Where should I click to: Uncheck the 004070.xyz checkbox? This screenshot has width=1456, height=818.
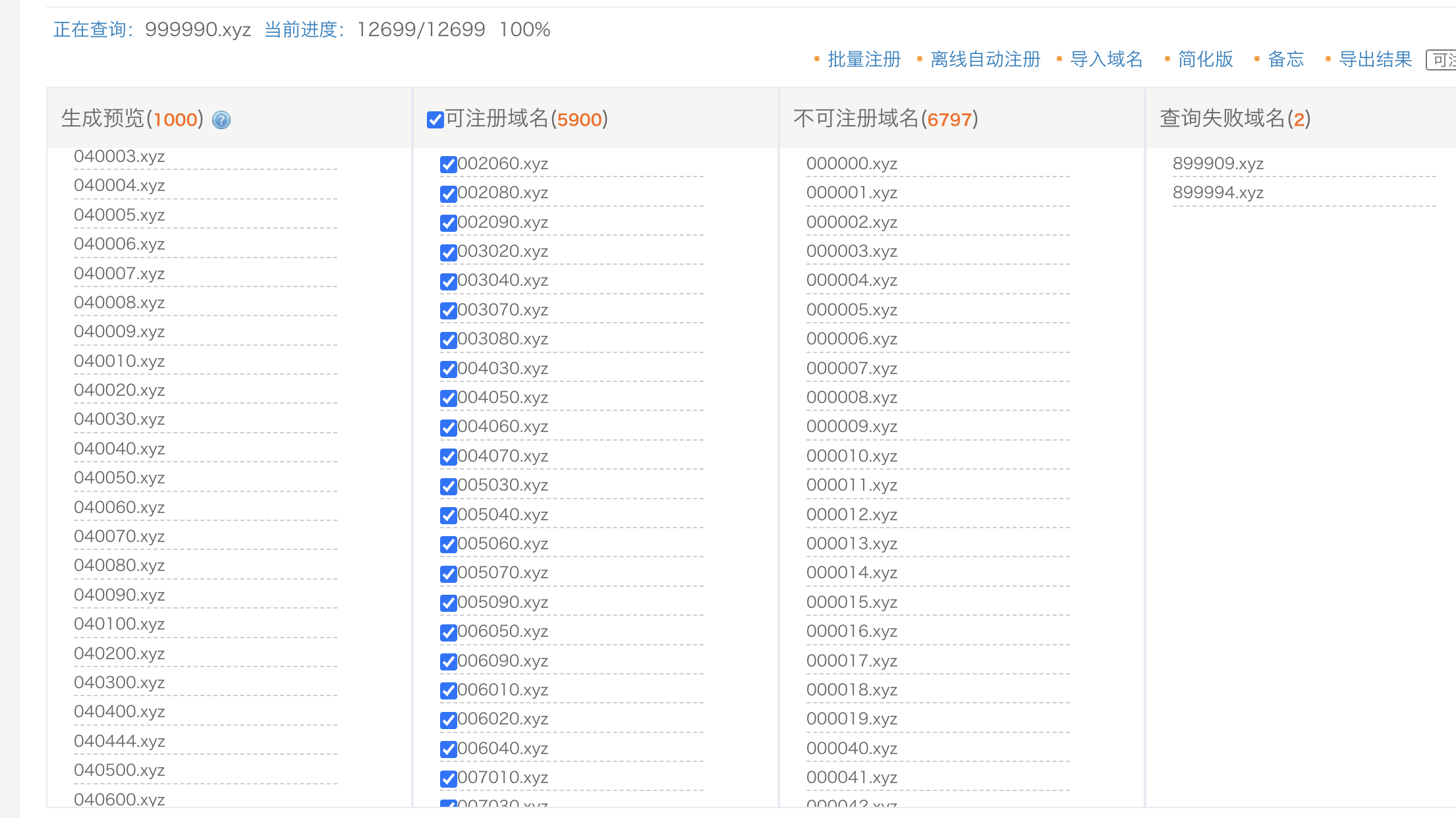pos(449,457)
